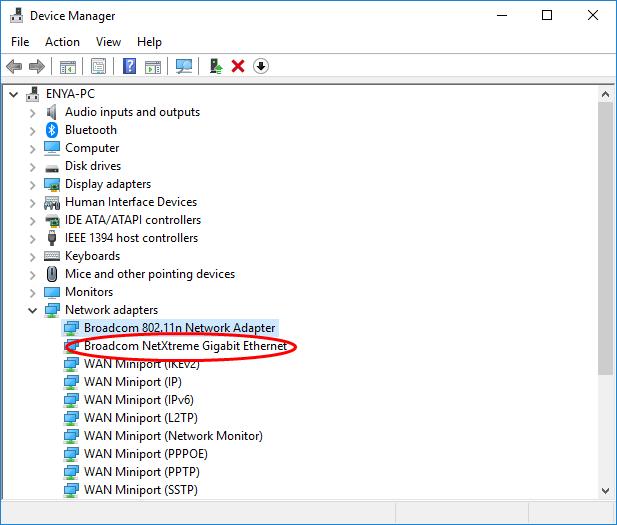Expand Audio inputs and outputs

coord(33,113)
